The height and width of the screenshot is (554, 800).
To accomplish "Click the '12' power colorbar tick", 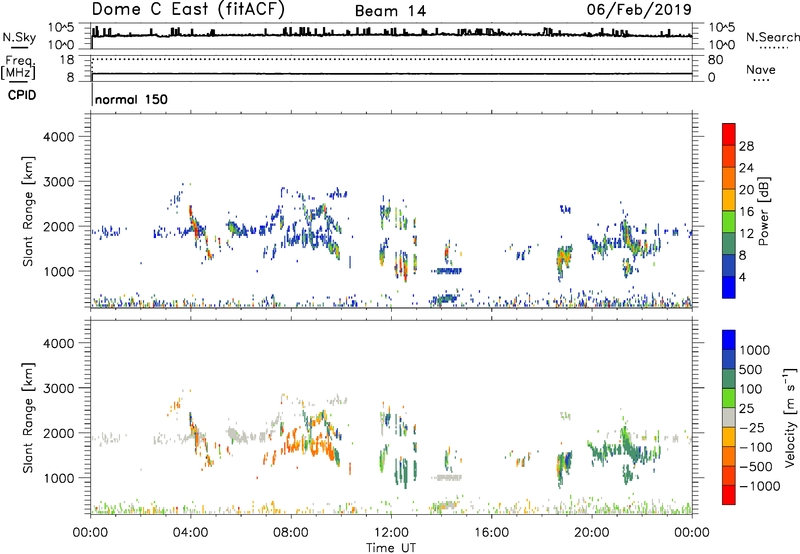I will pyautogui.click(x=746, y=234).
